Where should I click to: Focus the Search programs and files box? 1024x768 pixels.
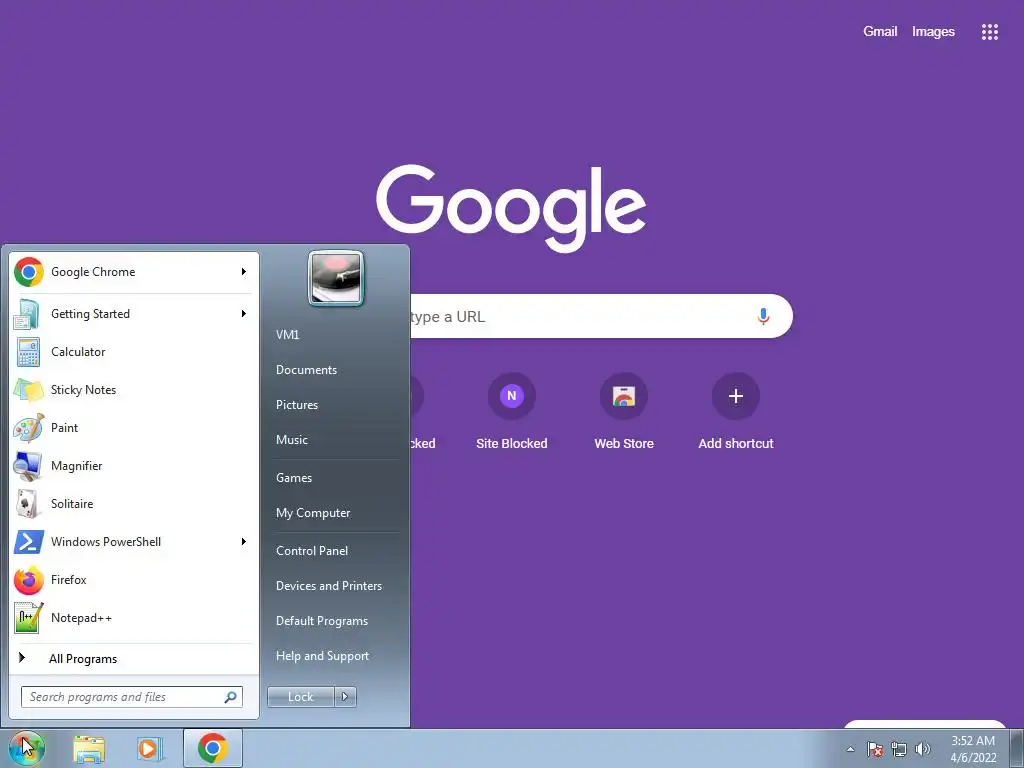[x=131, y=697]
